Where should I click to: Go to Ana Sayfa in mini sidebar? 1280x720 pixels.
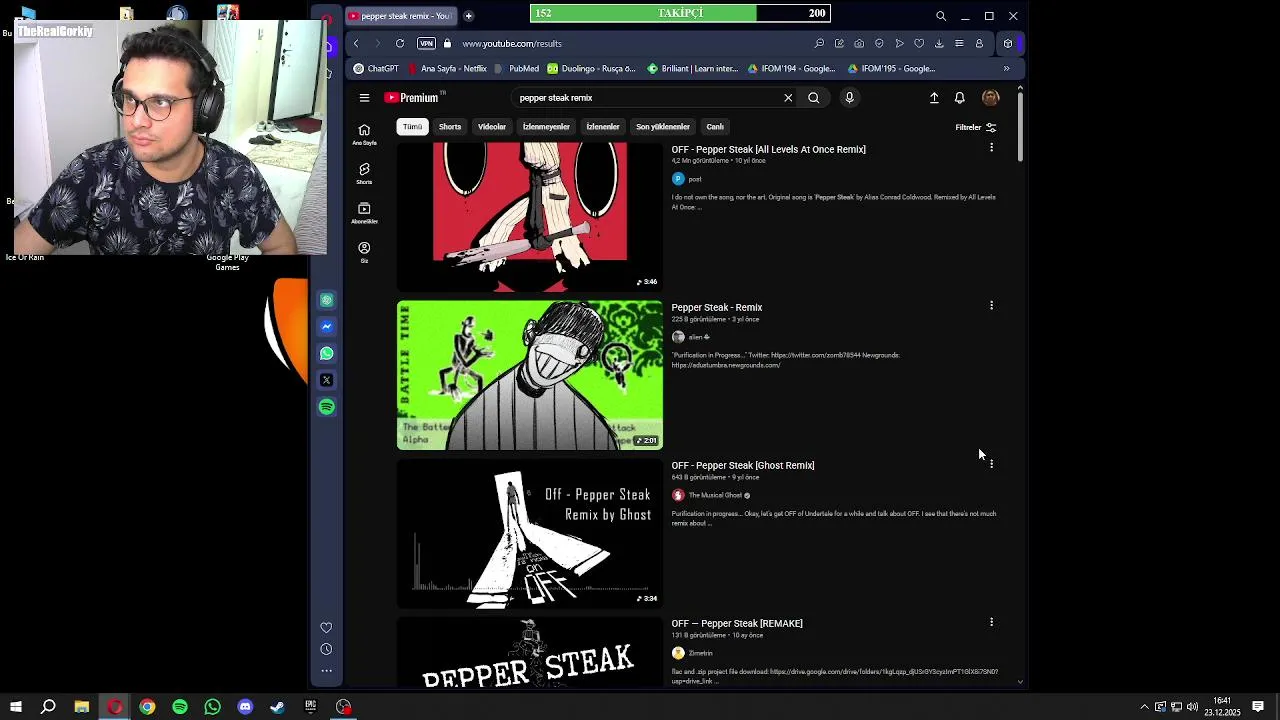(364, 134)
